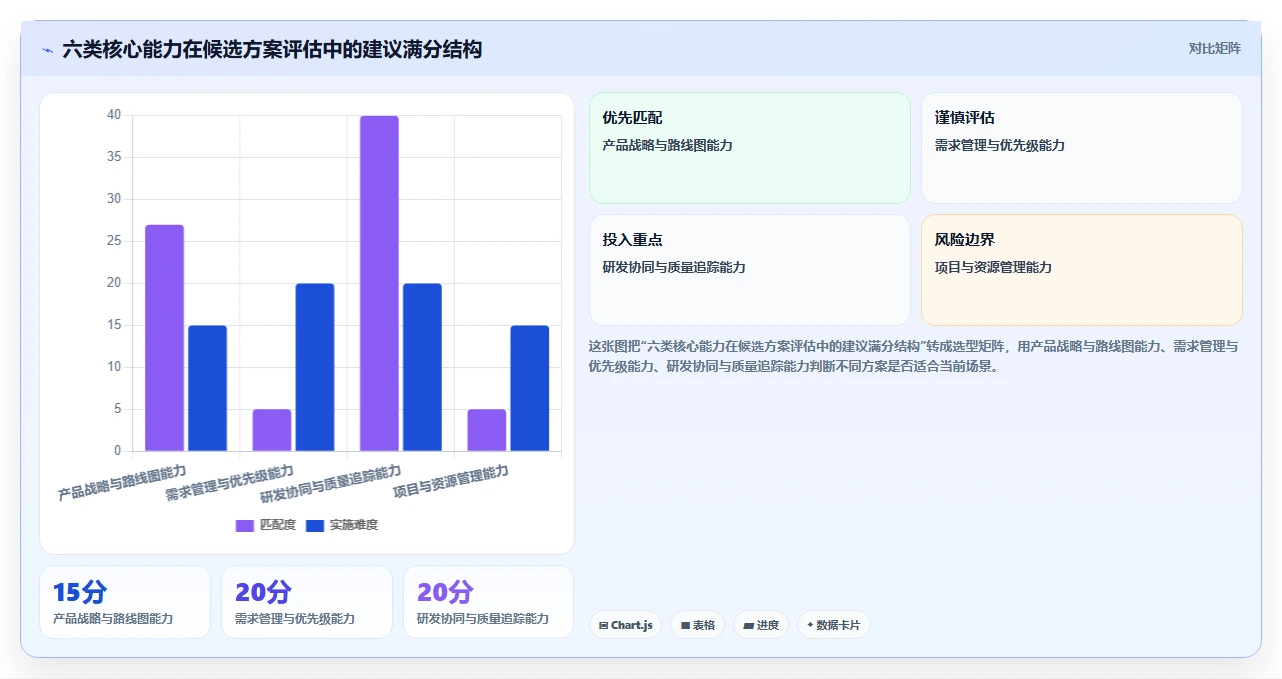Click the purple 匹配度 bar for 需求管理与优先级能力
The height and width of the screenshot is (679, 1282).
[x=272, y=430]
